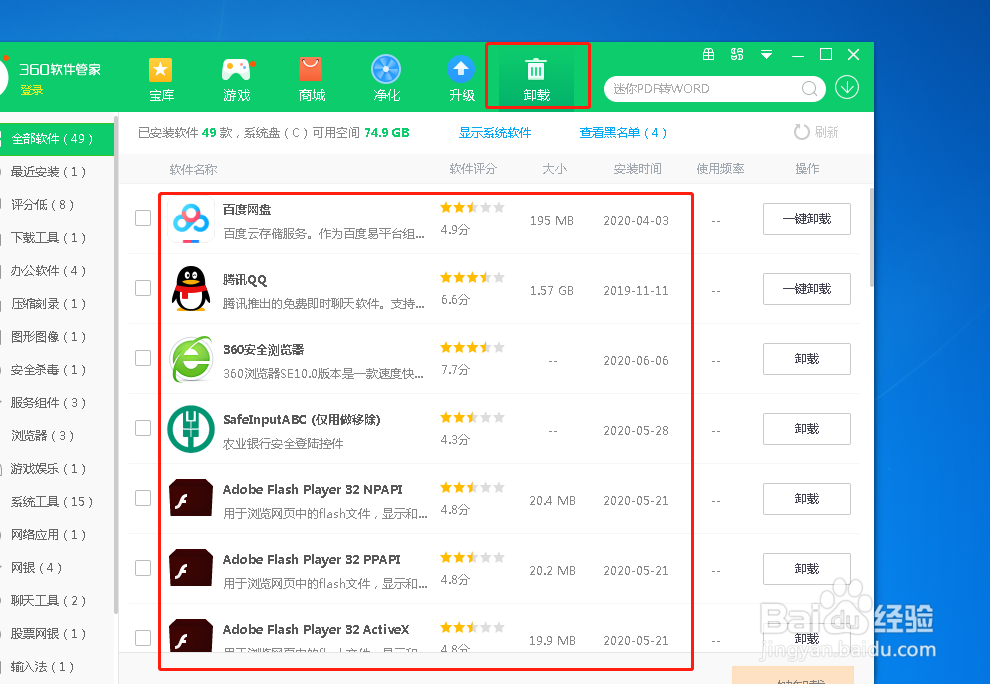Open the 宝库 section via the star icon
This screenshot has height=684, width=990.
pos(161,78)
